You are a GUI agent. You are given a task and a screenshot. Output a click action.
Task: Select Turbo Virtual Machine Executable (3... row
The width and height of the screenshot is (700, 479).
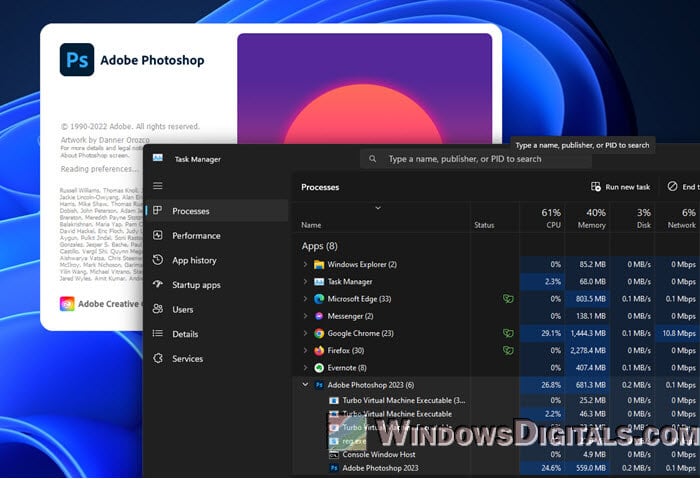tap(496, 400)
